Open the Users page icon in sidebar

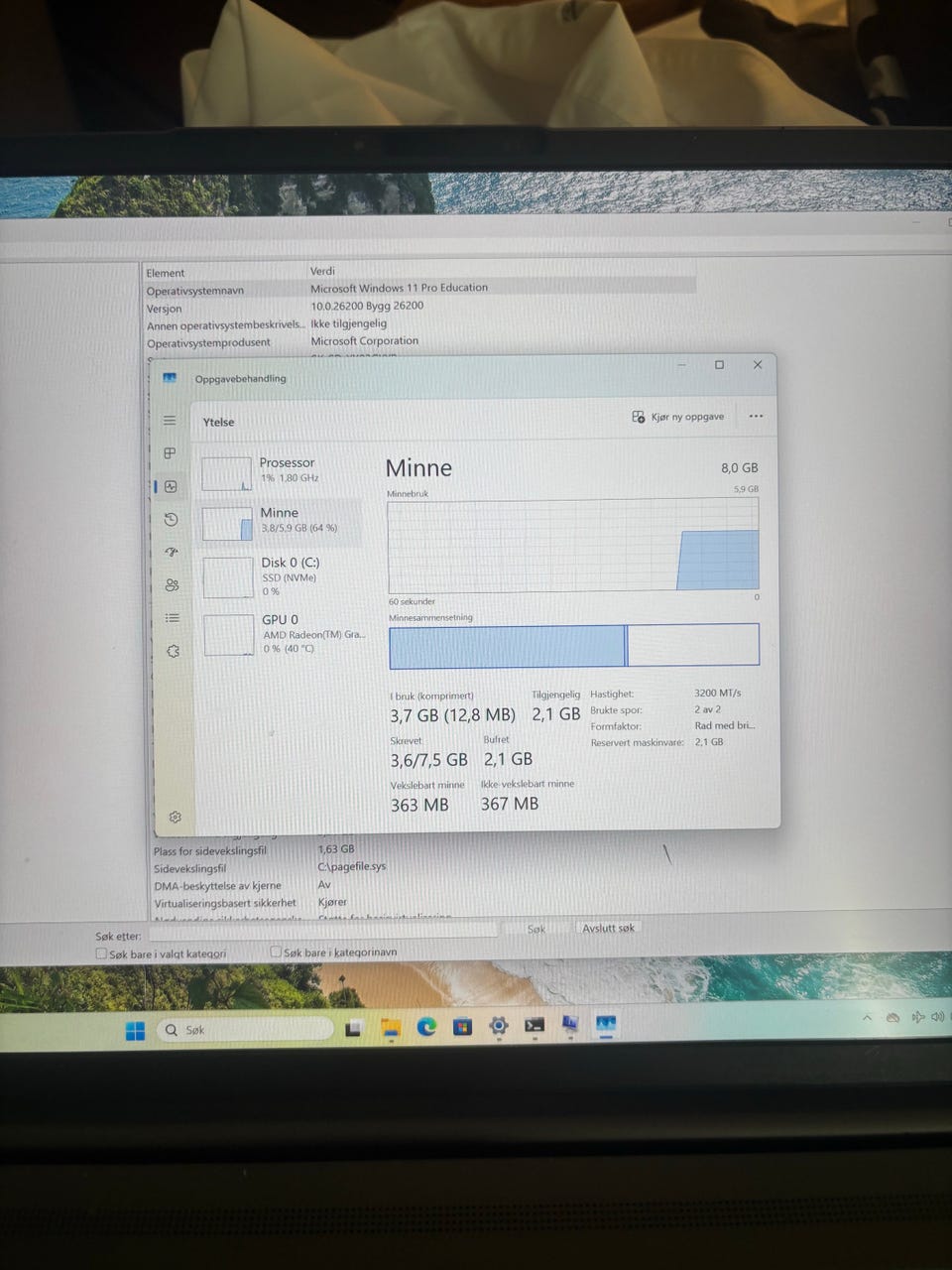click(172, 585)
